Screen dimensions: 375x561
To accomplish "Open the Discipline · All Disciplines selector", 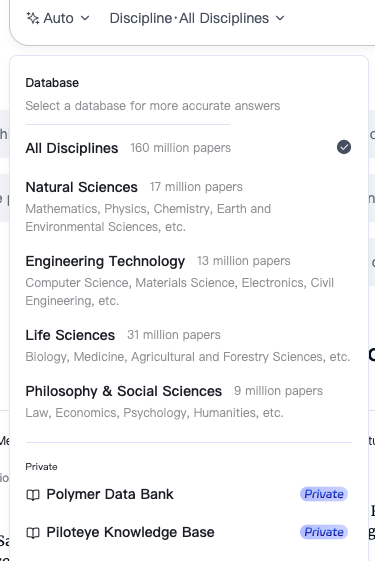I will pos(197,18).
